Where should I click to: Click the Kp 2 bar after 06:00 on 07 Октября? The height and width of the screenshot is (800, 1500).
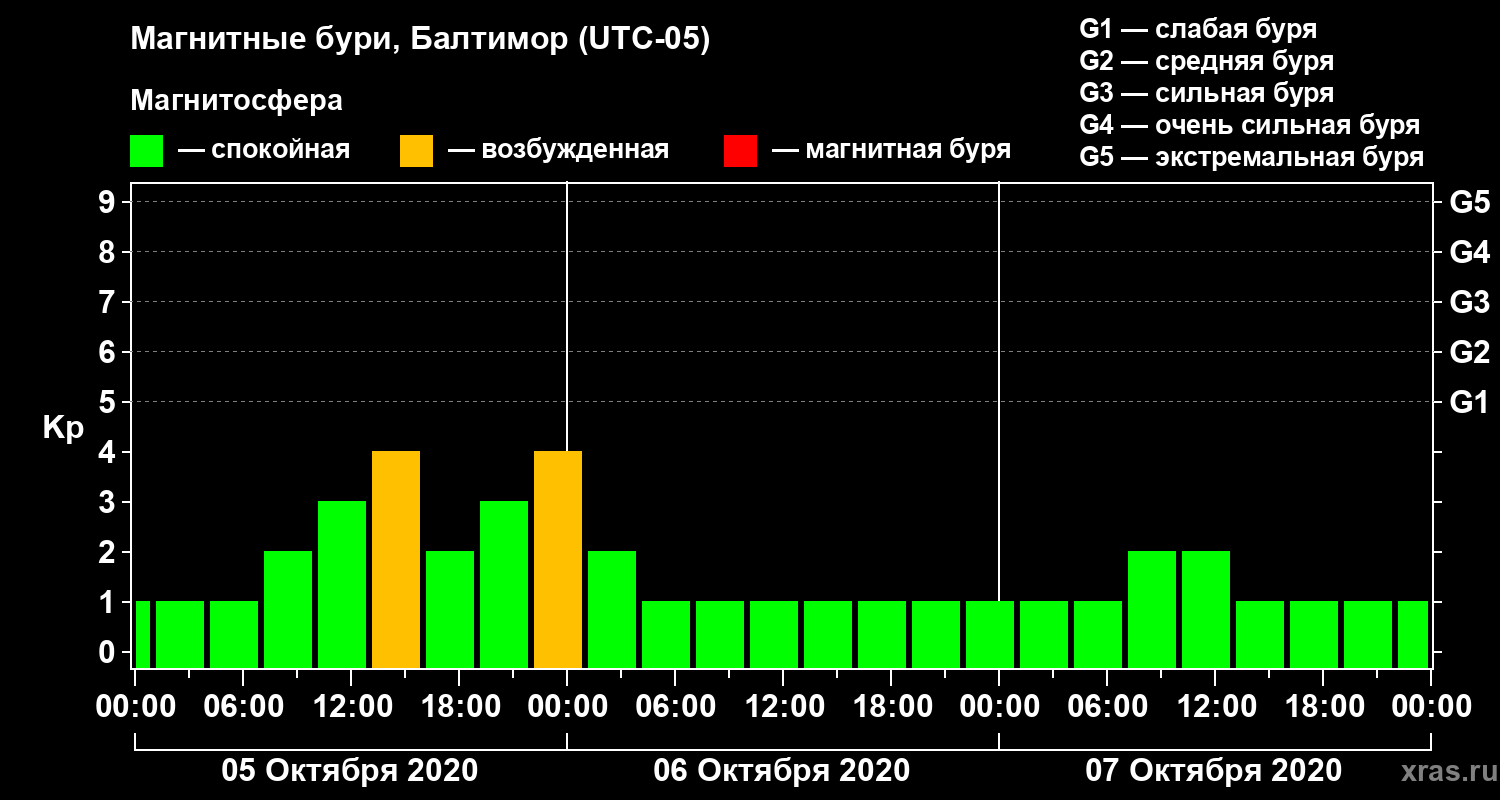tap(1152, 610)
